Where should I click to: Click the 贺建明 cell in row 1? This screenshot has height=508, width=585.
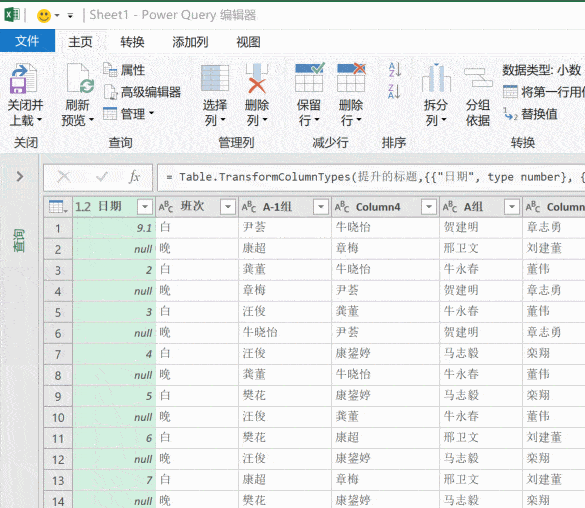click(x=481, y=228)
